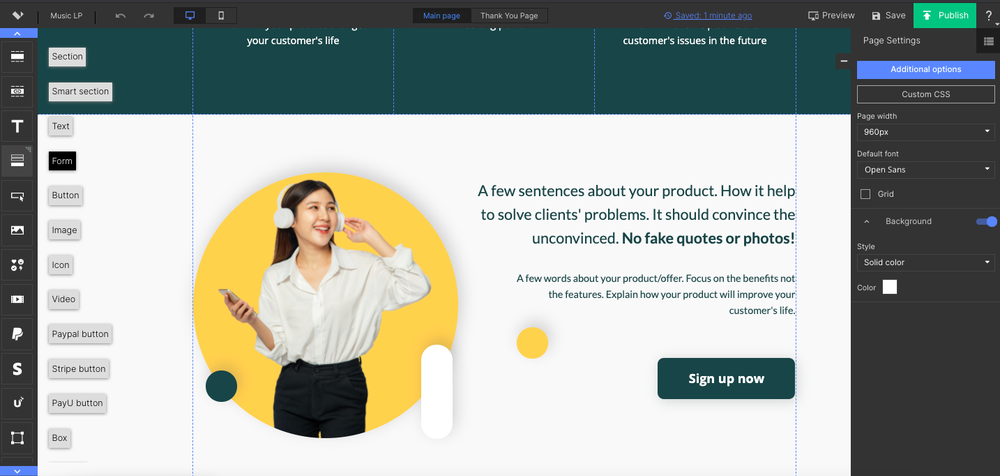The image size is (1000, 476).
Task: Click the Landingi logo icon
Action: coord(18,15)
